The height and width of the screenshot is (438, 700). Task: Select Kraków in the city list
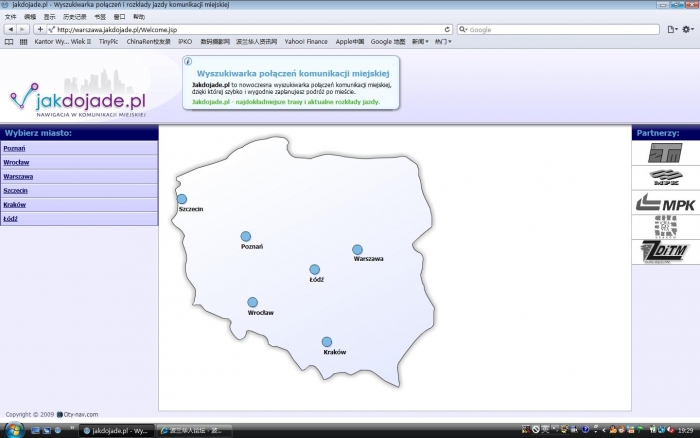coord(15,204)
